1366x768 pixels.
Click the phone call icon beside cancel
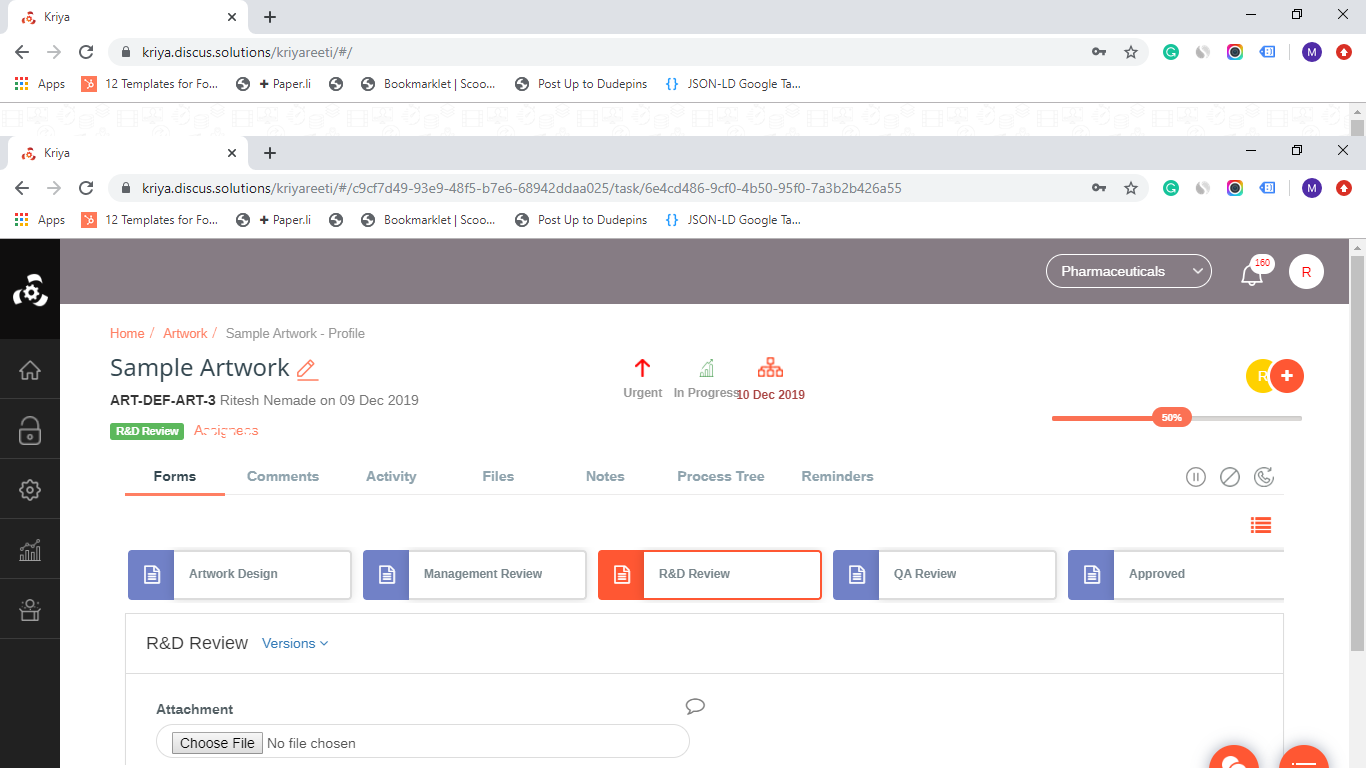pyautogui.click(x=1264, y=477)
